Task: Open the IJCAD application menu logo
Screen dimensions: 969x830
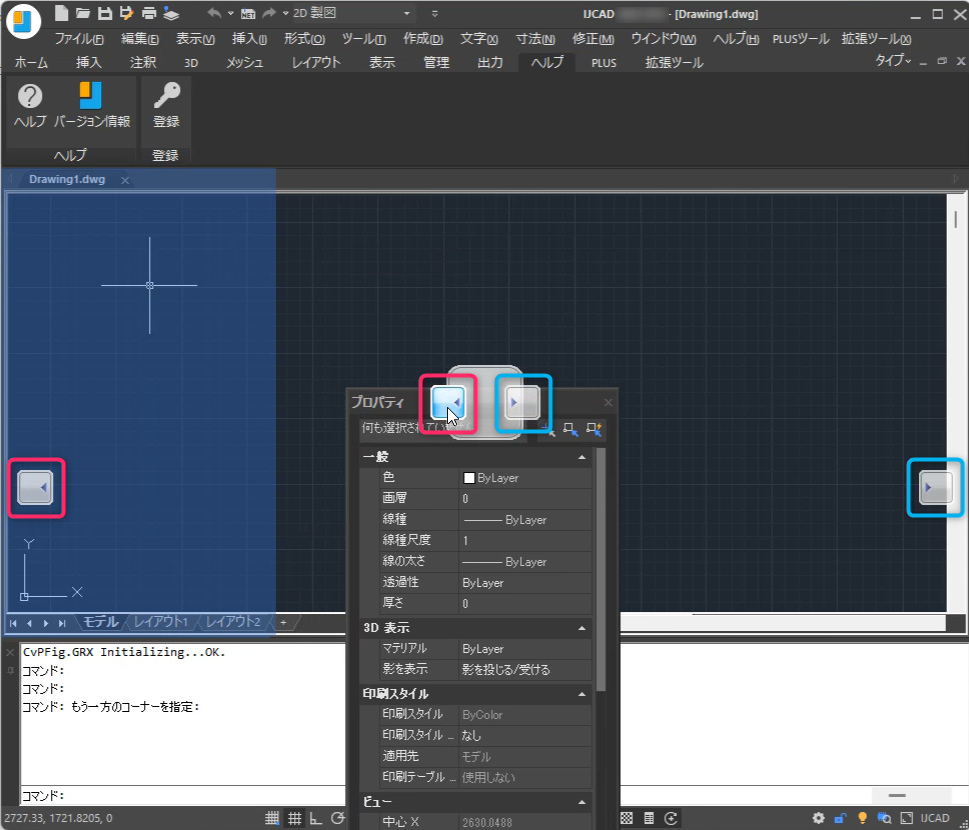Action: tap(23, 20)
